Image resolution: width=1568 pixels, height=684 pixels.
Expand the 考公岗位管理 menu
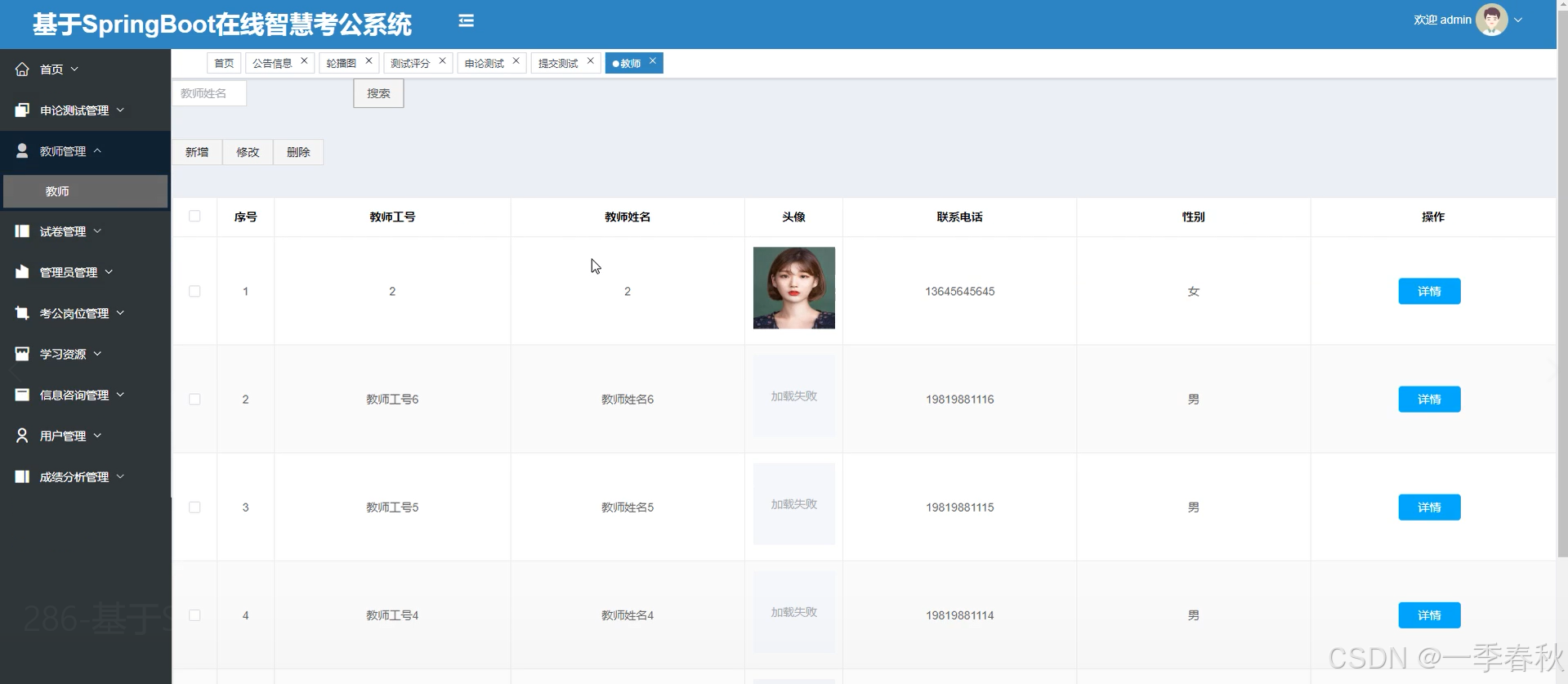[120, 313]
